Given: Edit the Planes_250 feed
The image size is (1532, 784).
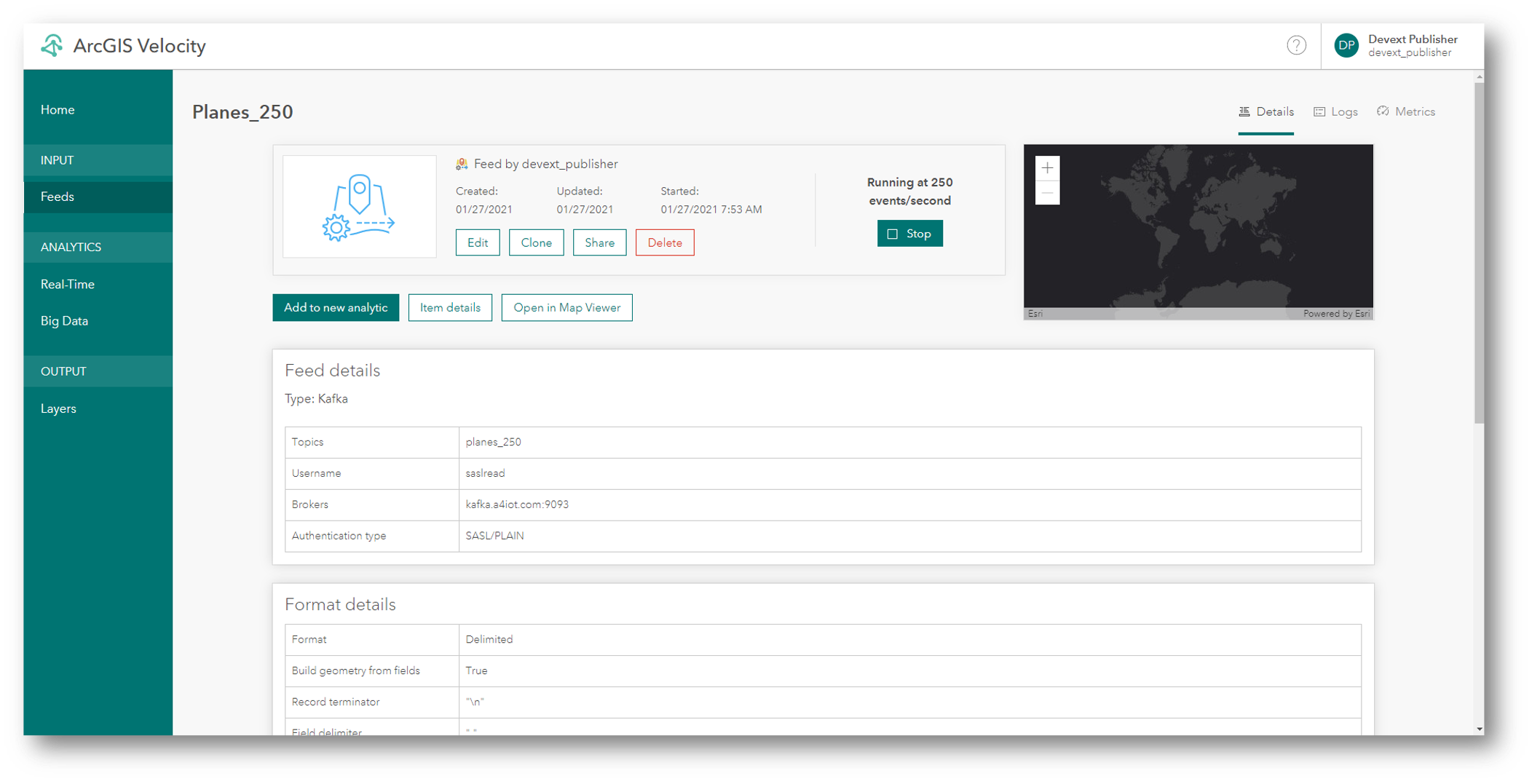Looking at the screenshot, I should click(x=477, y=242).
